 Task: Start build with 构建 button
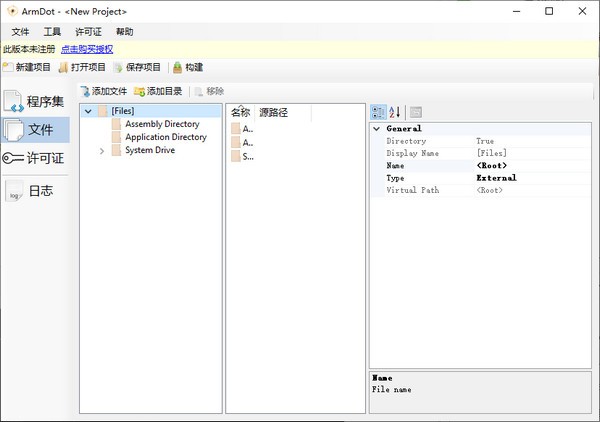pyautogui.click(x=188, y=67)
